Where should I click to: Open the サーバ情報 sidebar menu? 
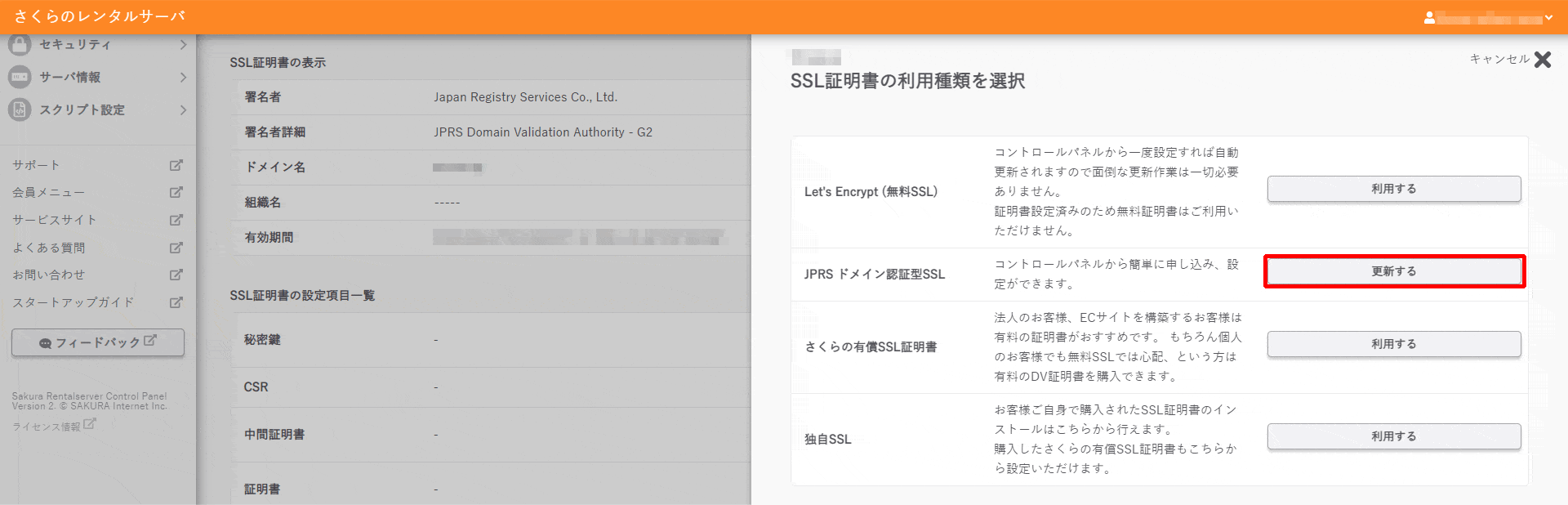98,77
